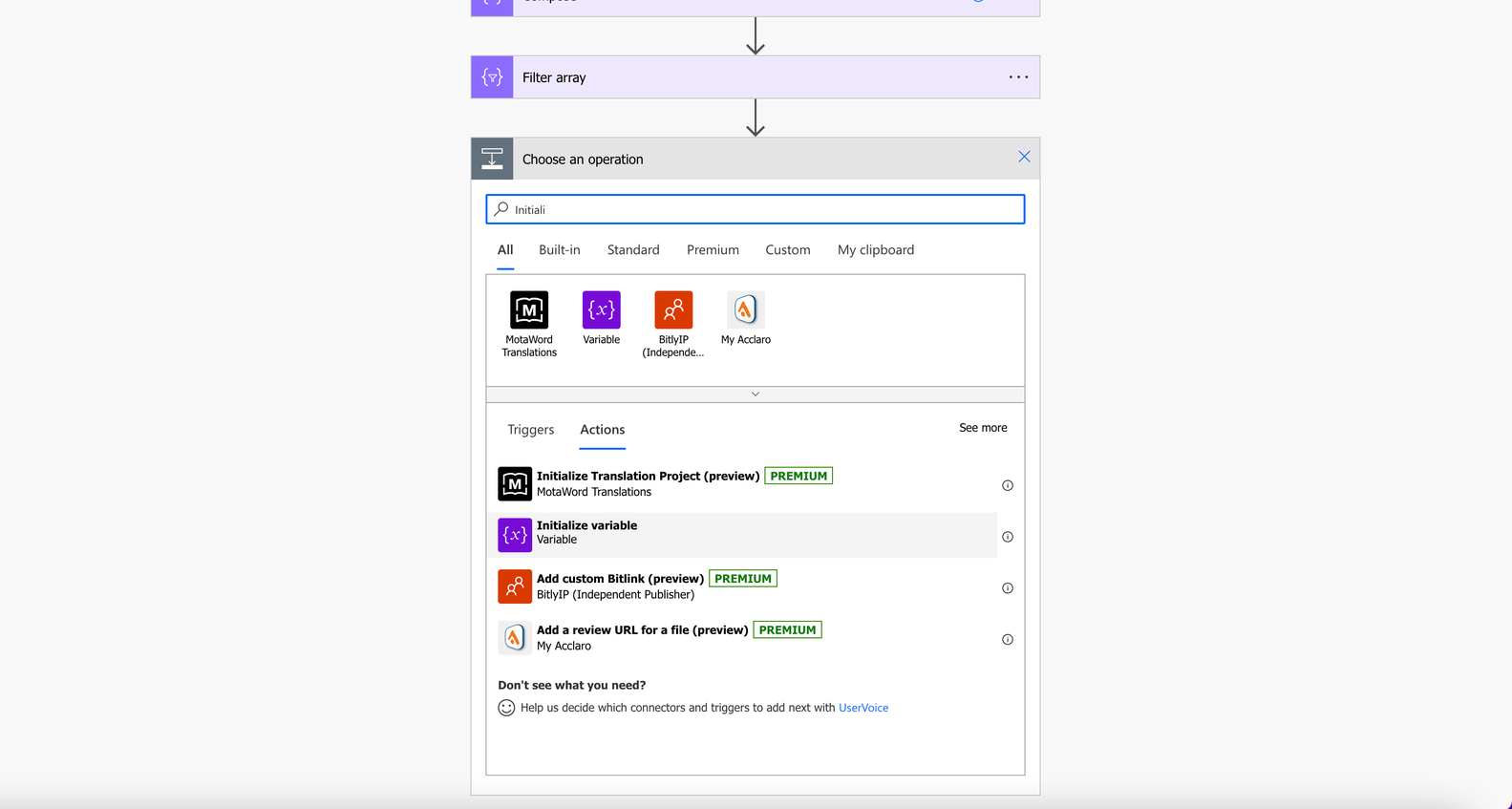
Task: Click See more actions
Action: tap(983, 428)
